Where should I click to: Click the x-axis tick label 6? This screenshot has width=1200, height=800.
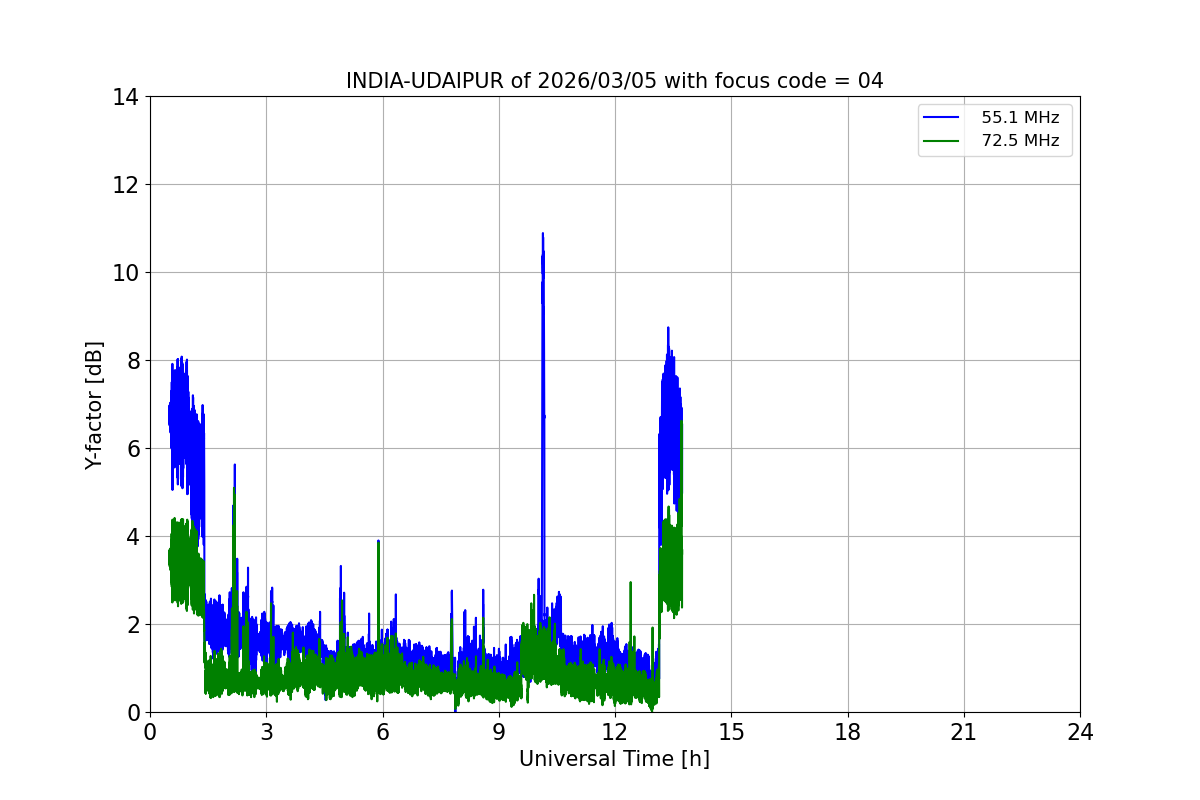pos(382,732)
